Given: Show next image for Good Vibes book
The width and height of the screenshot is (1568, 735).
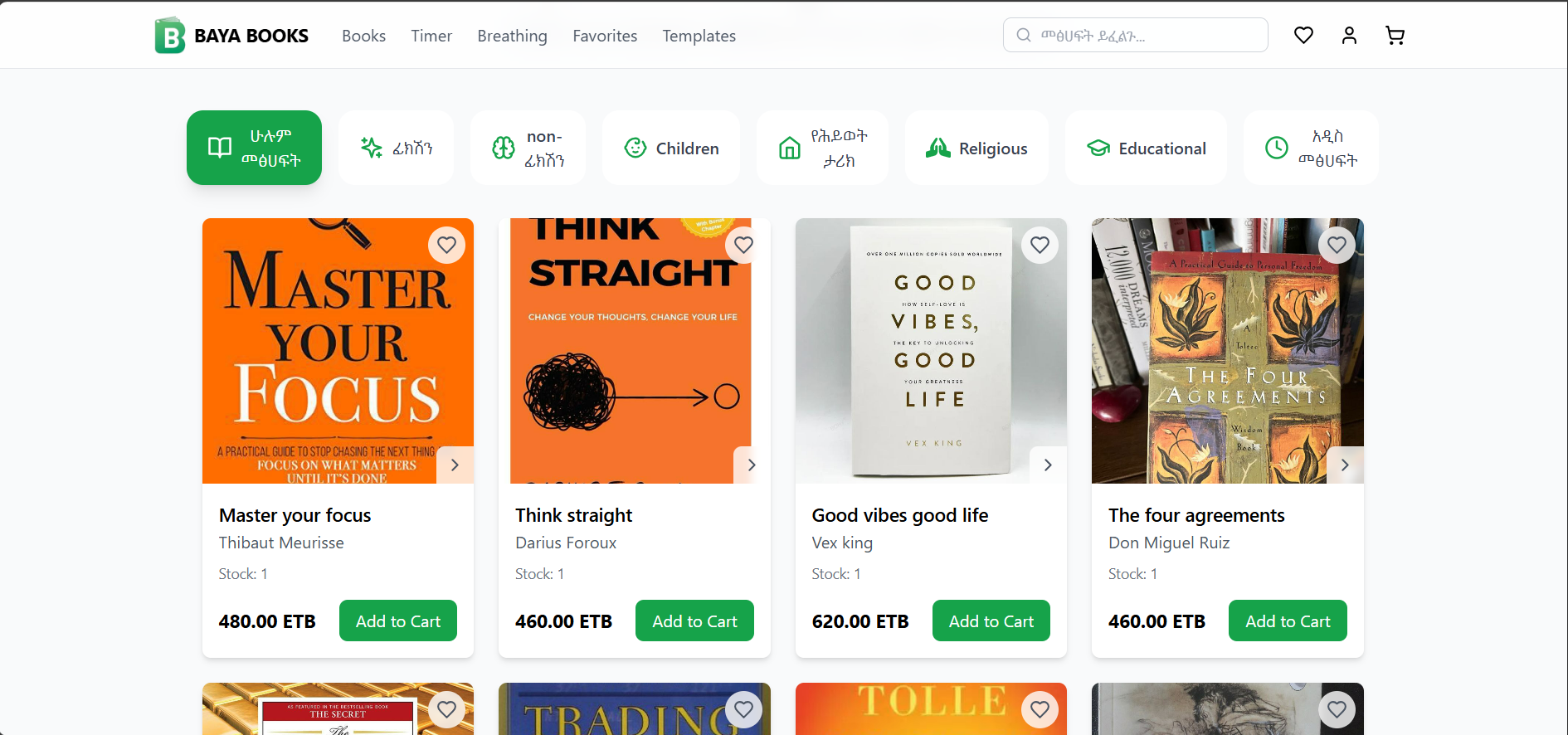Looking at the screenshot, I should (1048, 465).
